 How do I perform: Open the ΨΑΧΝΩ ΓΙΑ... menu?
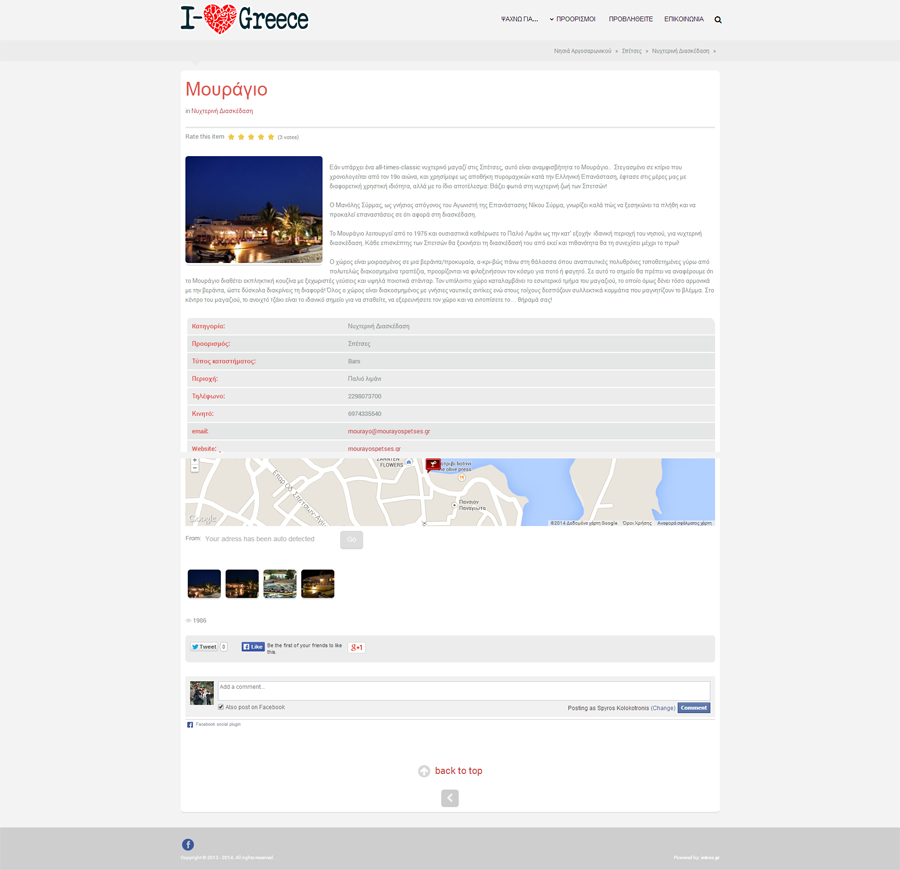click(x=519, y=19)
